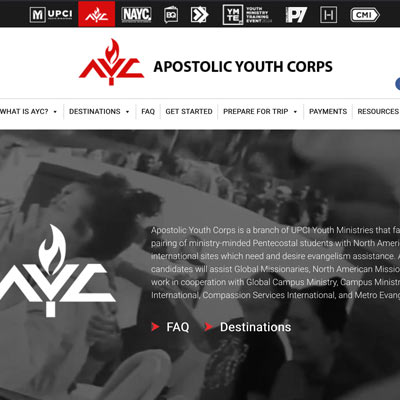400x400 pixels.
Task: Select the red AYC icon in top bar
Action: point(97,14)
